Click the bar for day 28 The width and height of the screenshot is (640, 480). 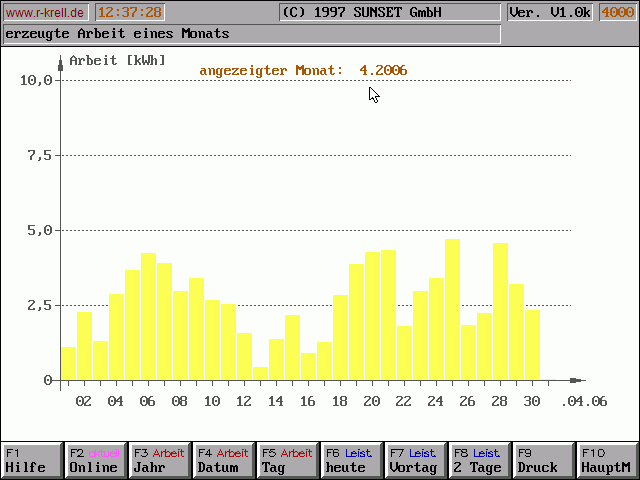coord(501,312)
